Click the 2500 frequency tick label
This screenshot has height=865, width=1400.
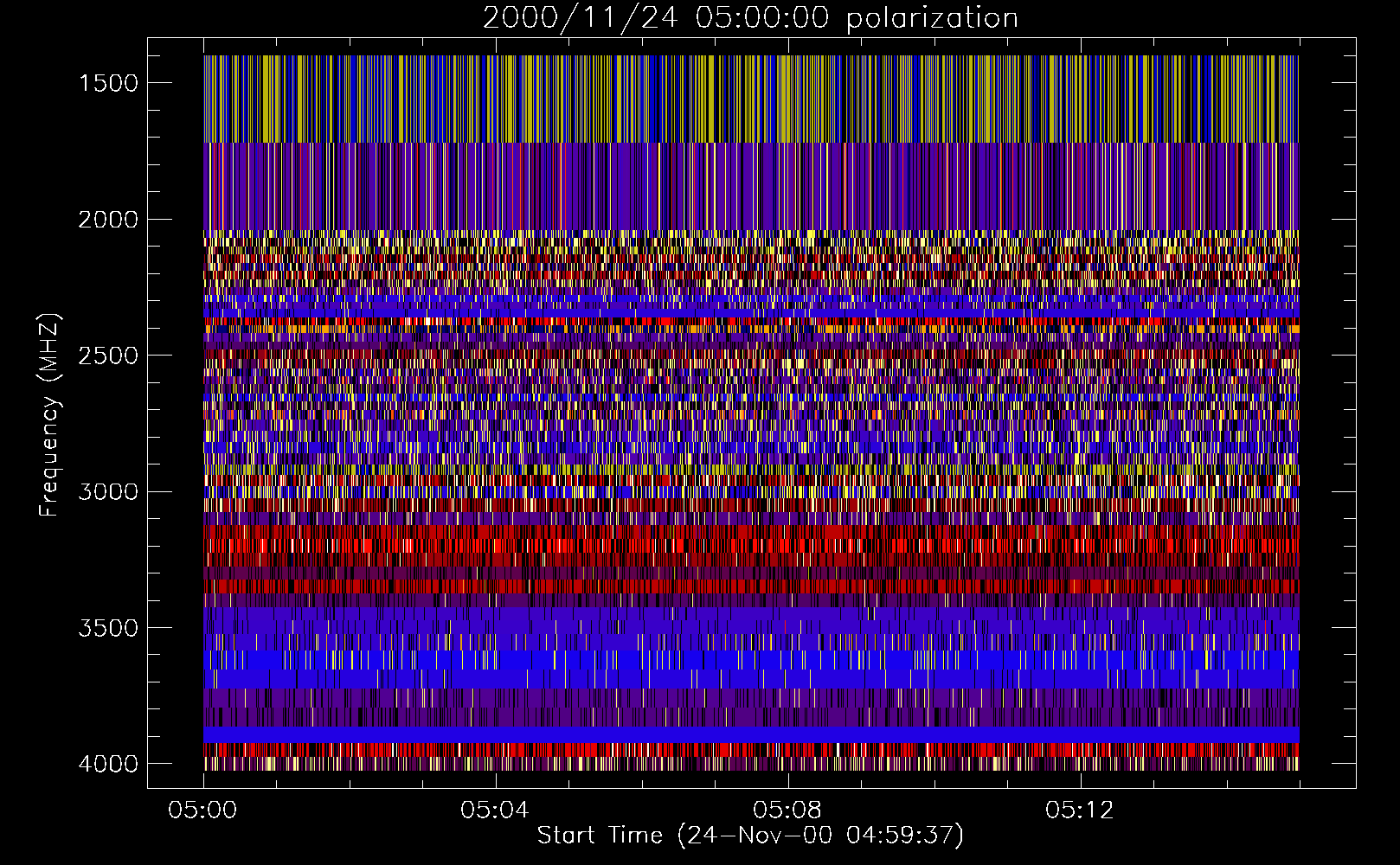tap(108, 356)
